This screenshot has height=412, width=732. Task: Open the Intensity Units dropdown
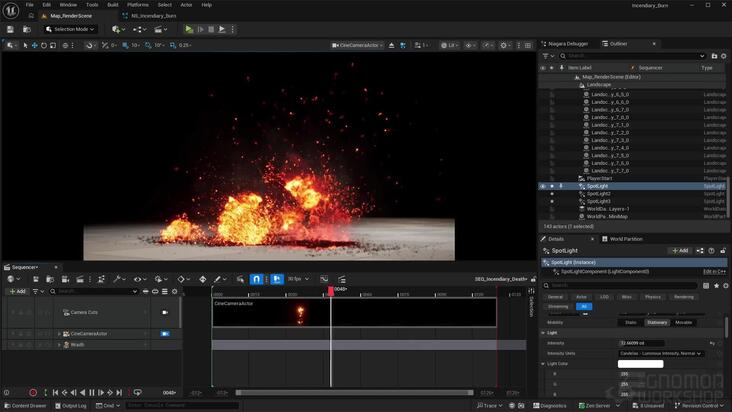click(x=661, y=353)
